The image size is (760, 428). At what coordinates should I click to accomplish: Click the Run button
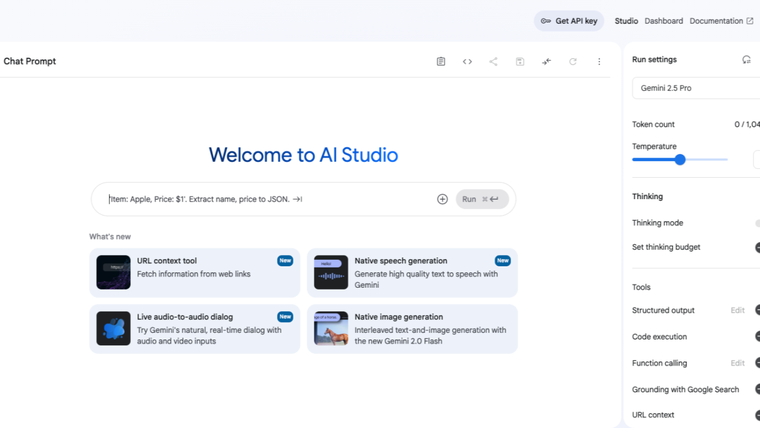tap(482, 199)
